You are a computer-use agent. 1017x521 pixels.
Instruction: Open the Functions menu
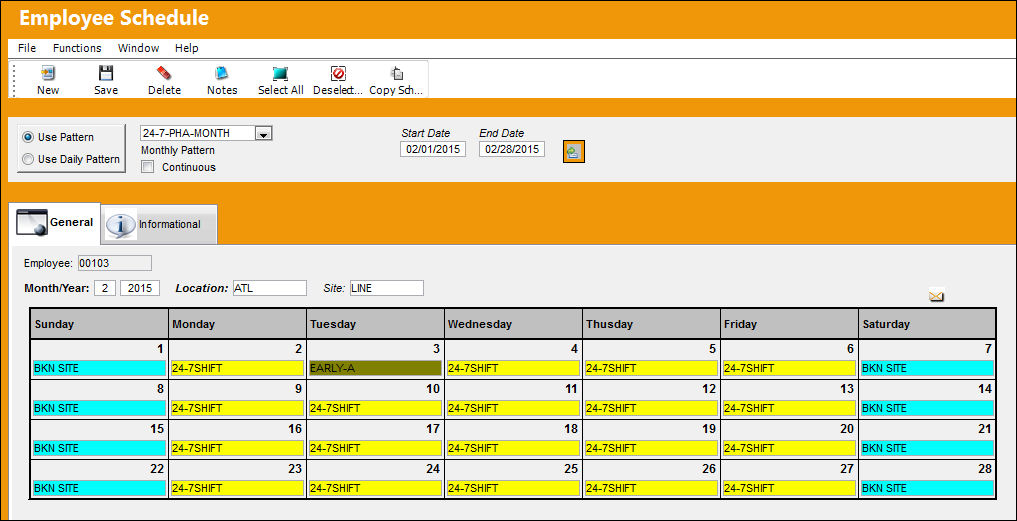click(77, 48)
